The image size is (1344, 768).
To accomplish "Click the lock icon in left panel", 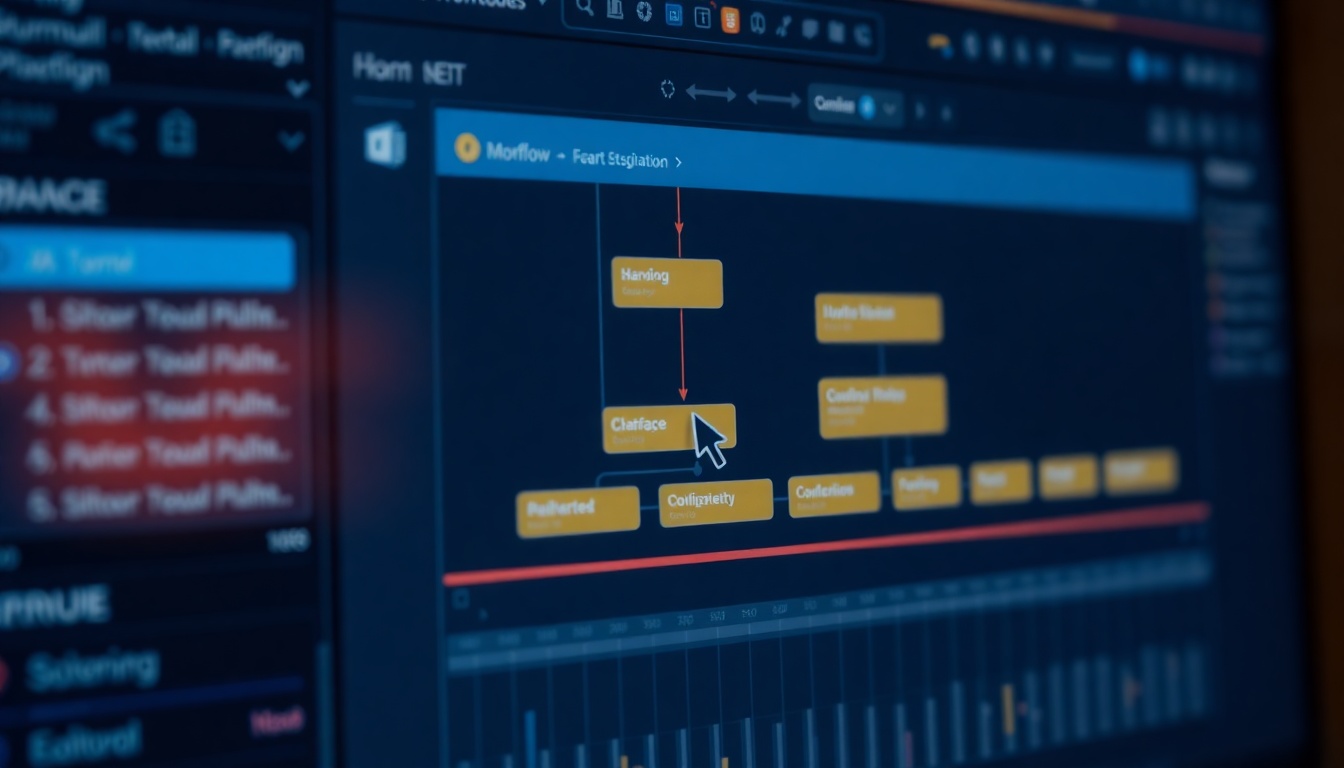I will (x=177, y=134).
